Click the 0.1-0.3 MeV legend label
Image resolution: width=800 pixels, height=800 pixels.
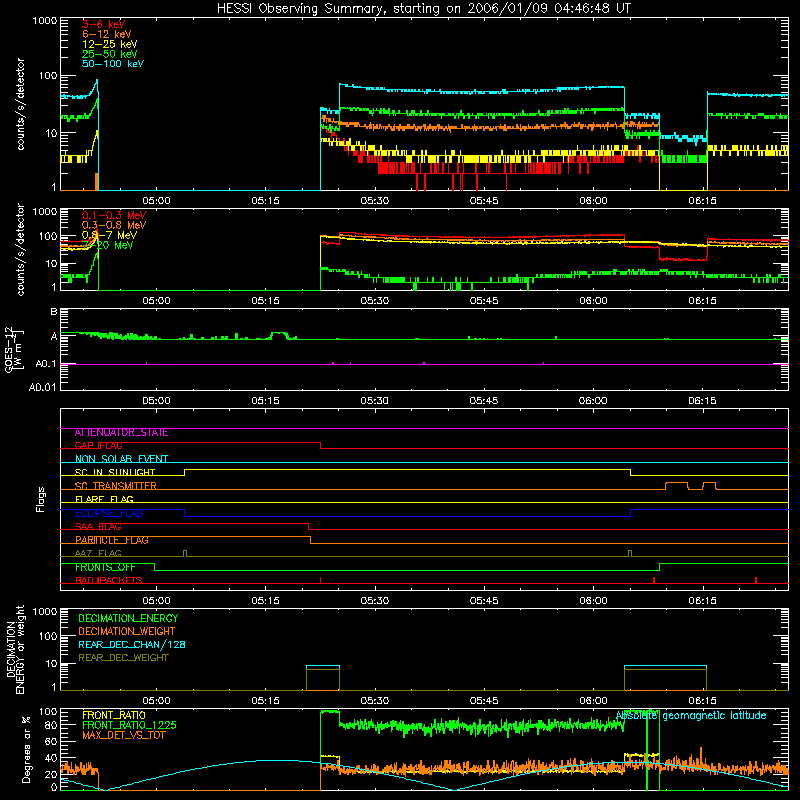click(x=114, y=215)
